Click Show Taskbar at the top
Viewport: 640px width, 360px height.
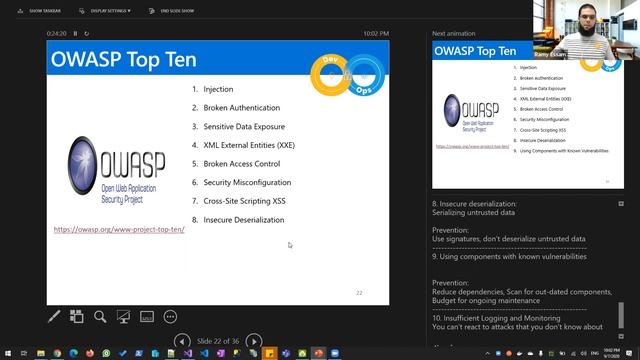(x=40, y=11)
